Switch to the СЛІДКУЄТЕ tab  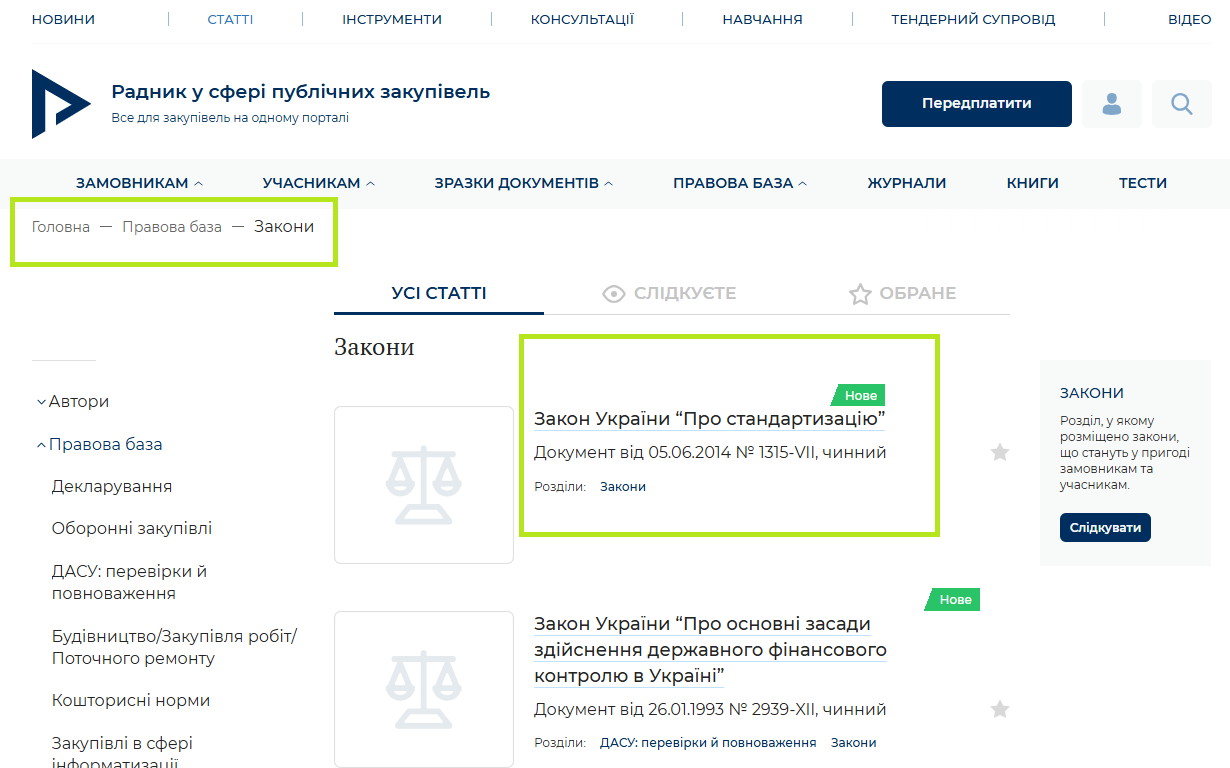(669, 293)
